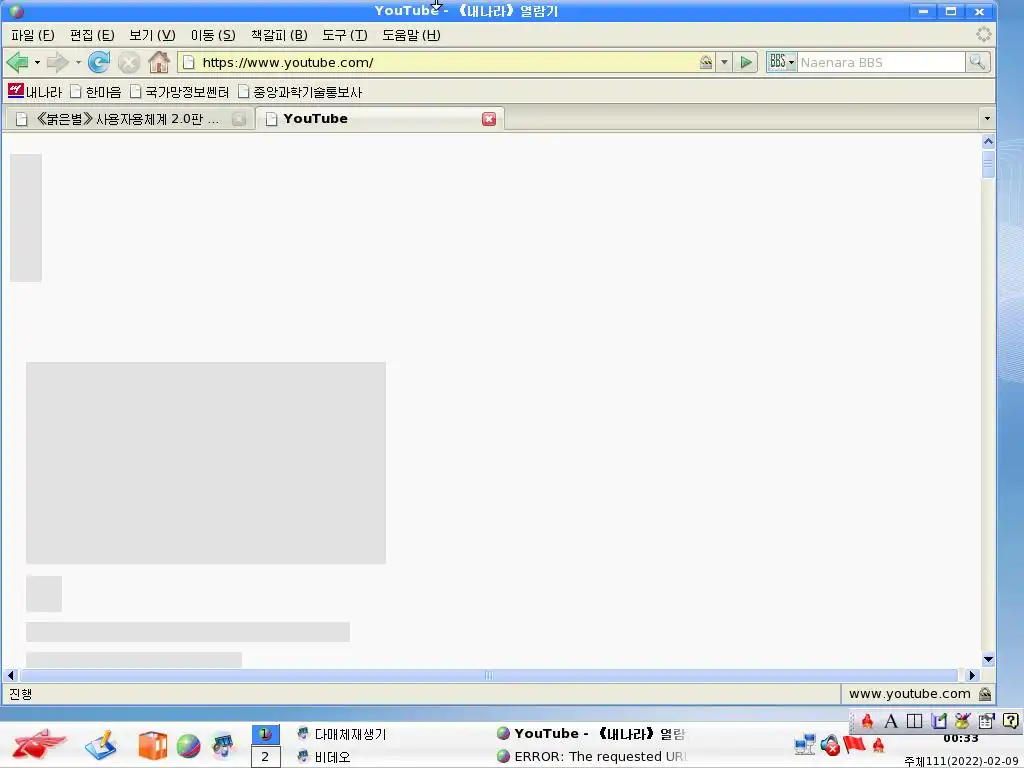The height and width of the screenshot is (768, 1024).
Task: Open the 내나라 bookmark
Action: [35, 91]
